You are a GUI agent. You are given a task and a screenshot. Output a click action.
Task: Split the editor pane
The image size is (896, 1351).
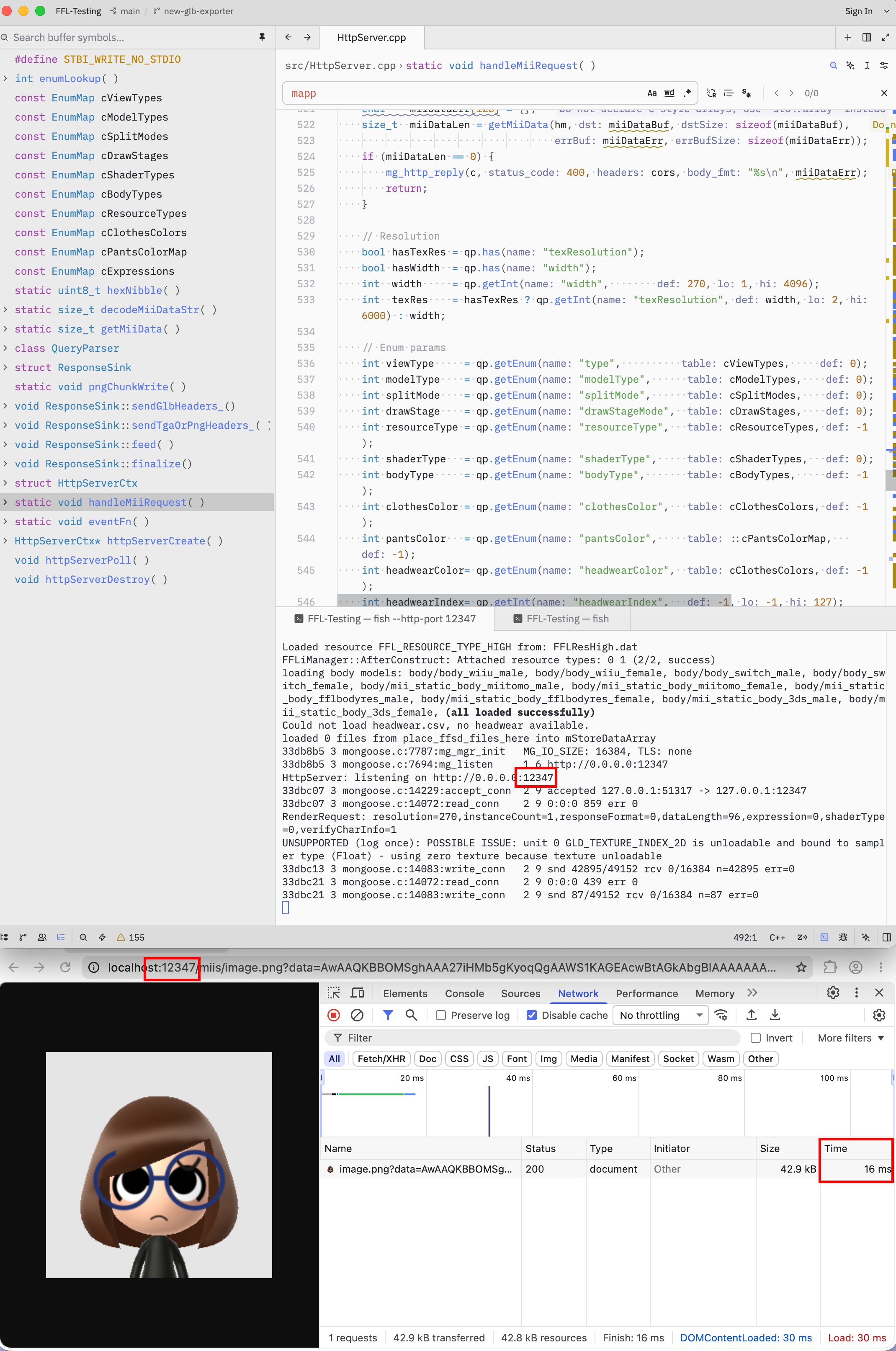[866, 37]
